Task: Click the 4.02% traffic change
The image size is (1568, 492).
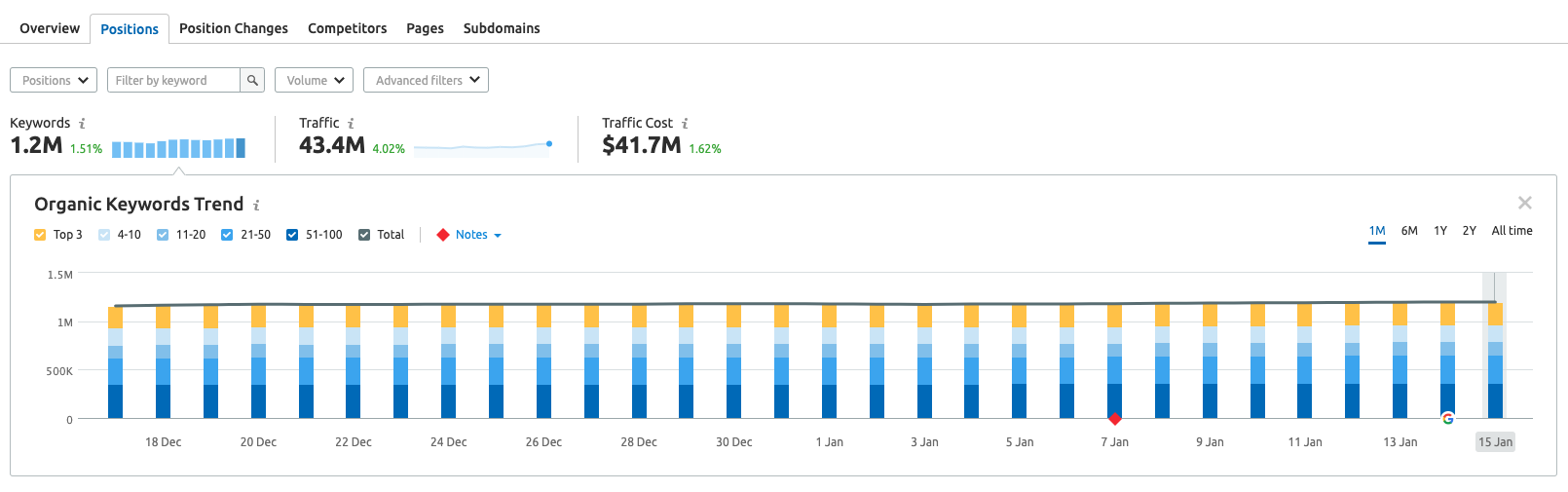Action: coord(389,149)
